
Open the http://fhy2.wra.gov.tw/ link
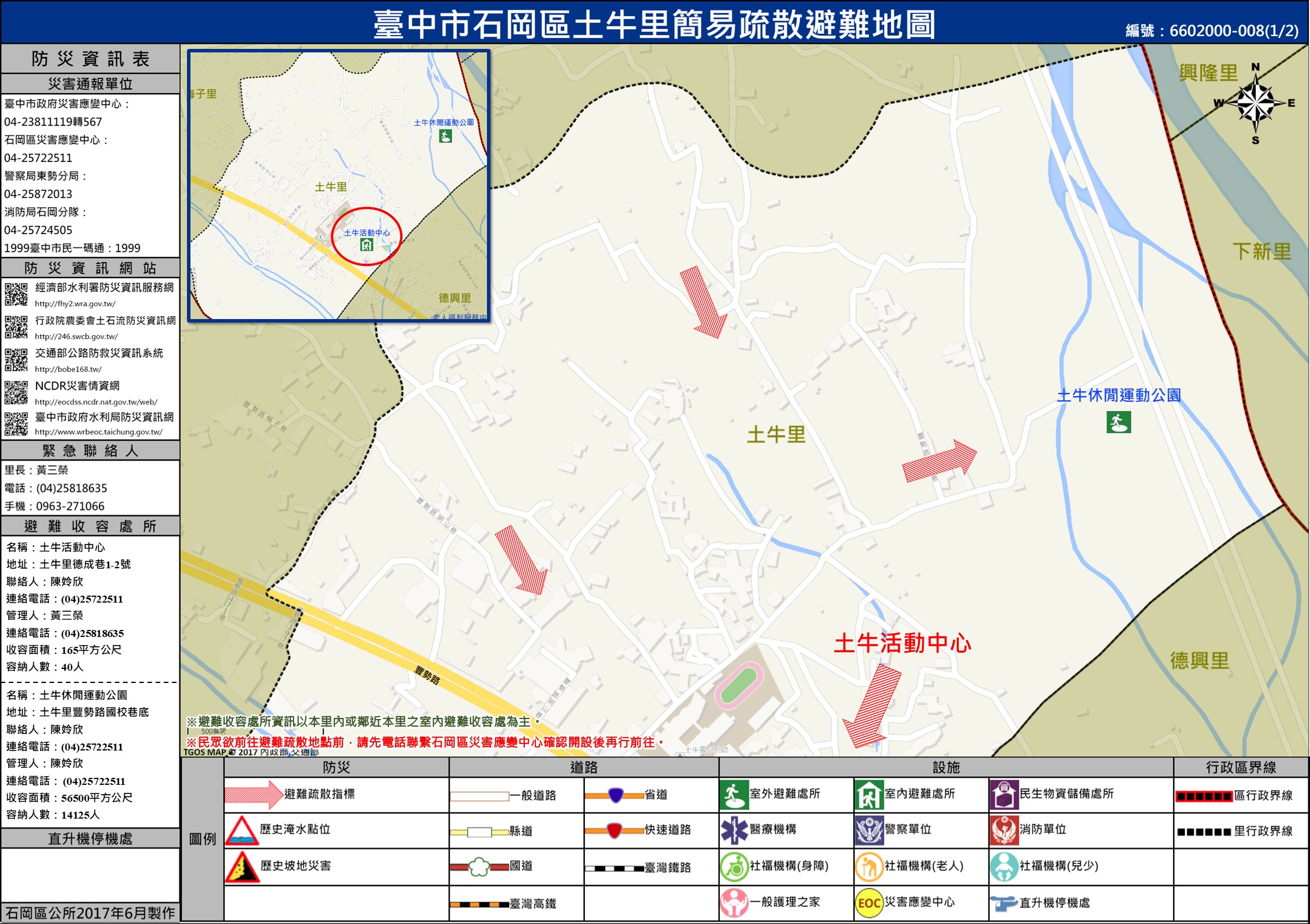(x=75, y=304)
